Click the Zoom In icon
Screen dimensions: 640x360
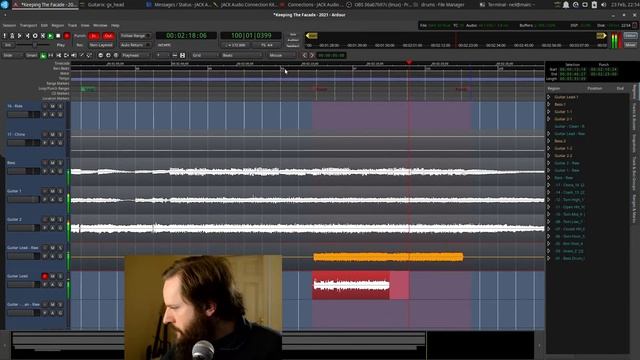point(108,56)
